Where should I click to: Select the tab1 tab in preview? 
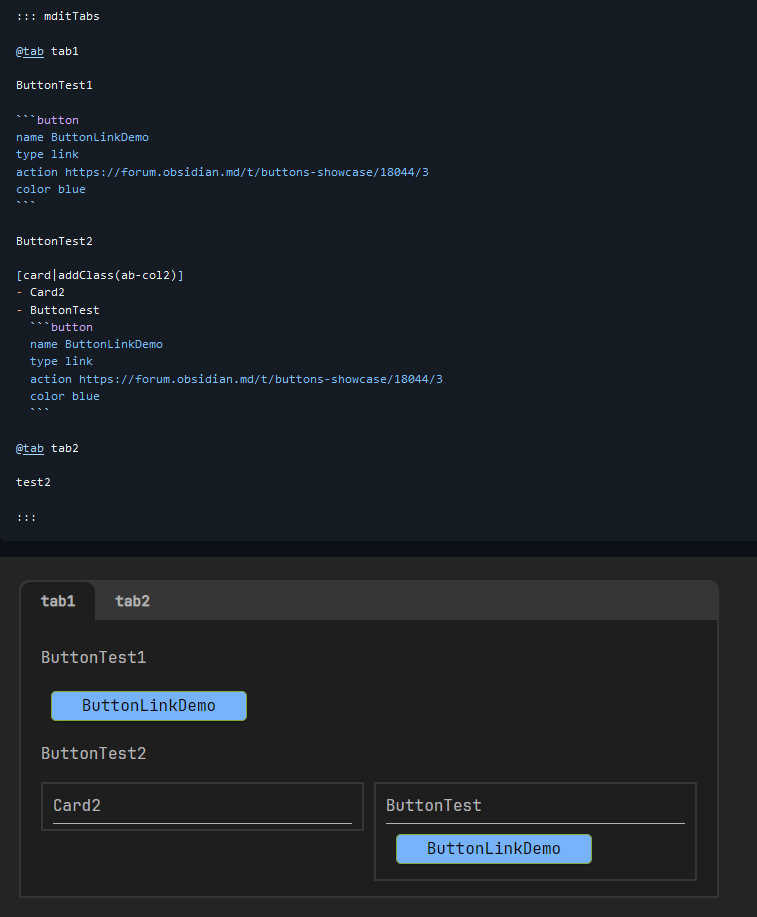58,601
